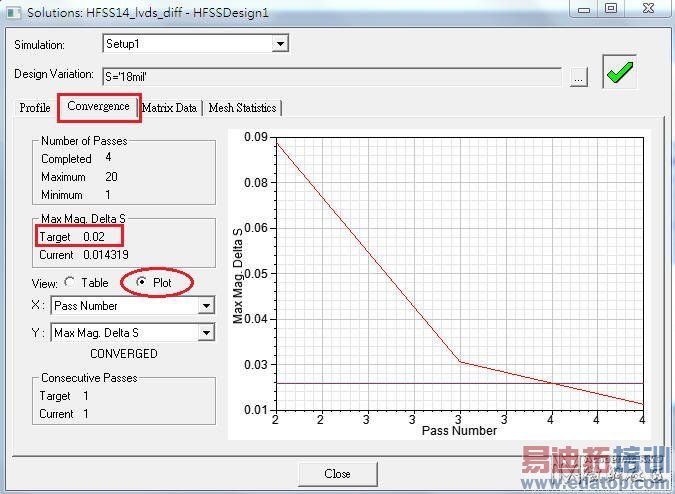Viewport: 675px width, 494px height.
Task: Close the Solutions window with X
Action: click(648, 8)
